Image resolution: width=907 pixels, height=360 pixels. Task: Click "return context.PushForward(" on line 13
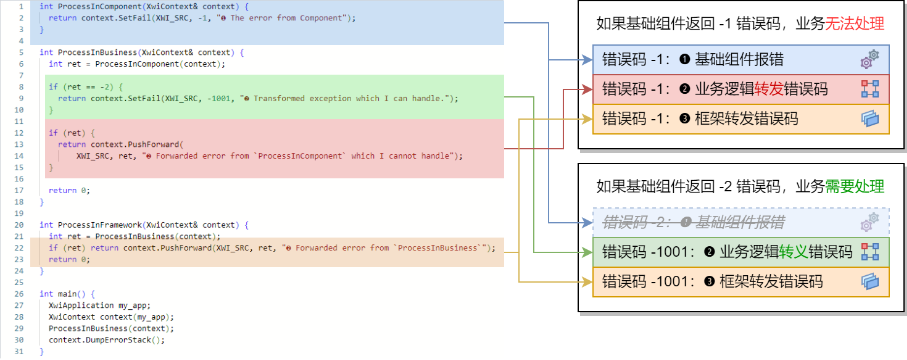[x=120, y=144]
